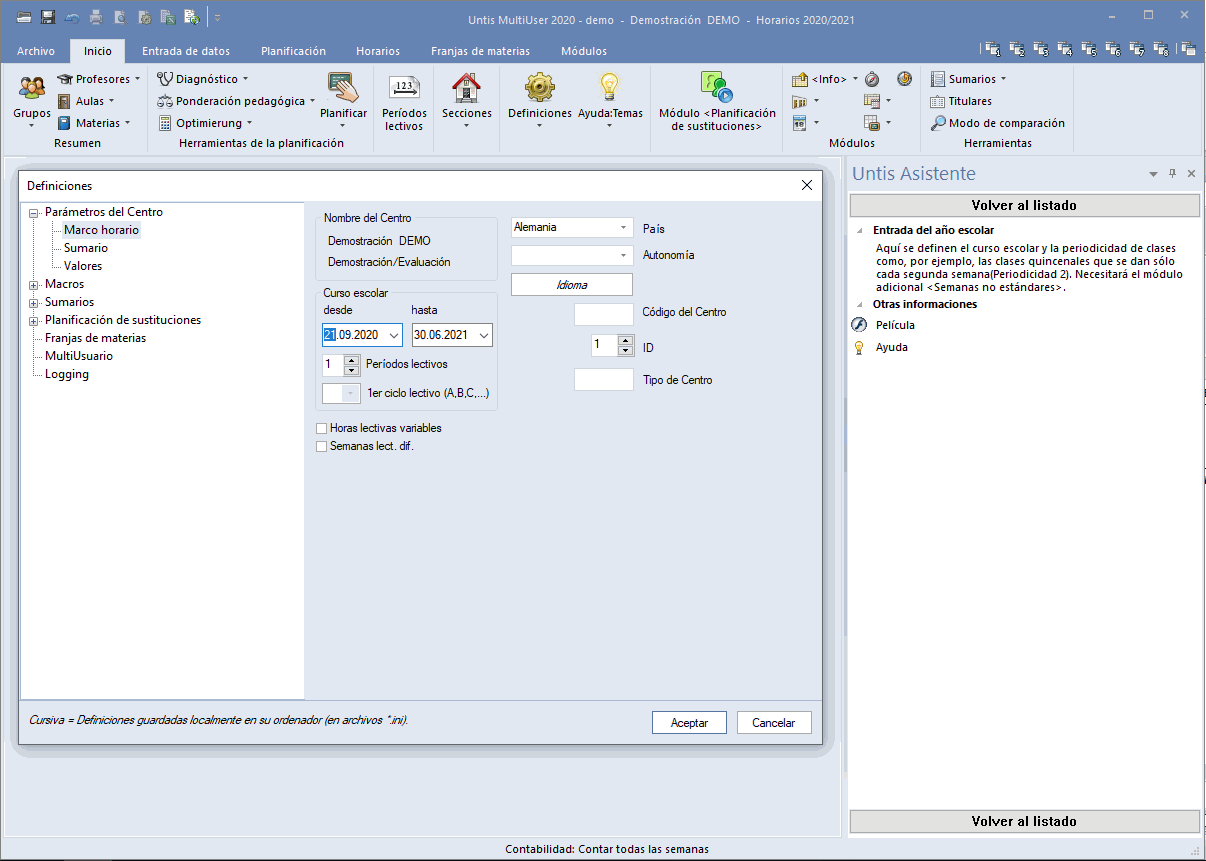1206x861 pixels.
Task: Switch to Entrada de datos tab
Action: point(186,51)
